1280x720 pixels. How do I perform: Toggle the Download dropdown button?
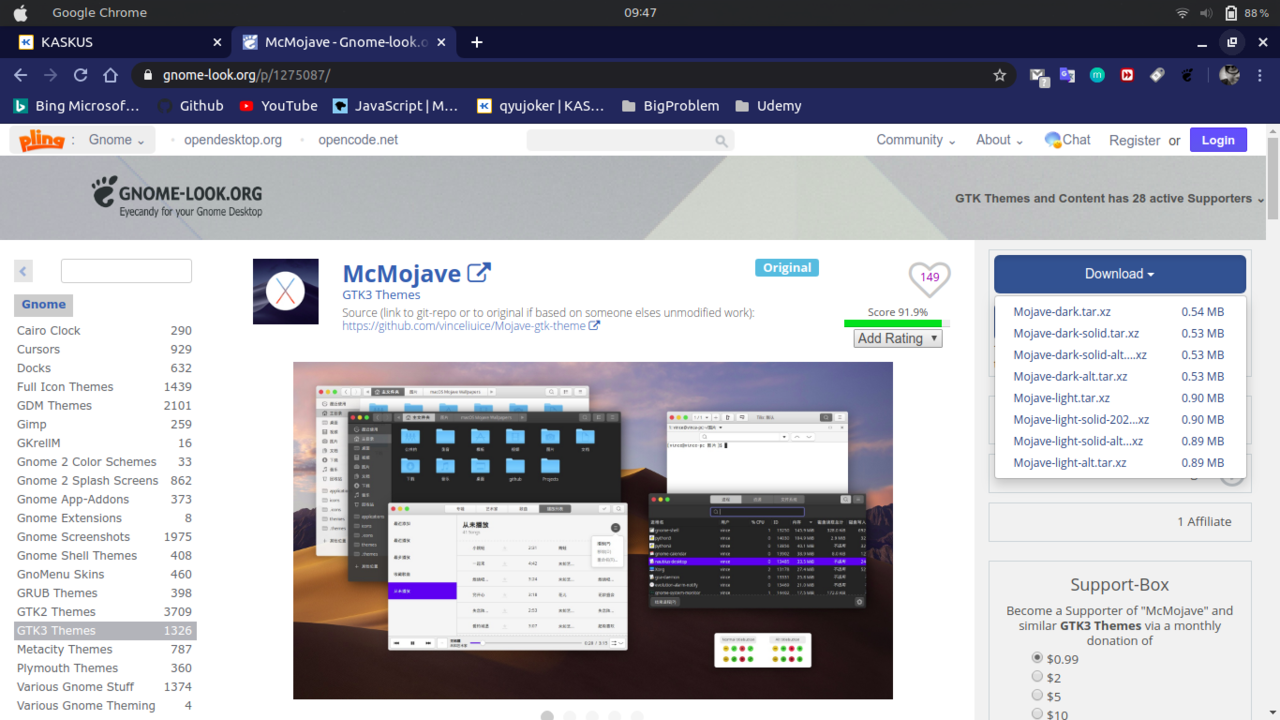(x=1120, y=274)
